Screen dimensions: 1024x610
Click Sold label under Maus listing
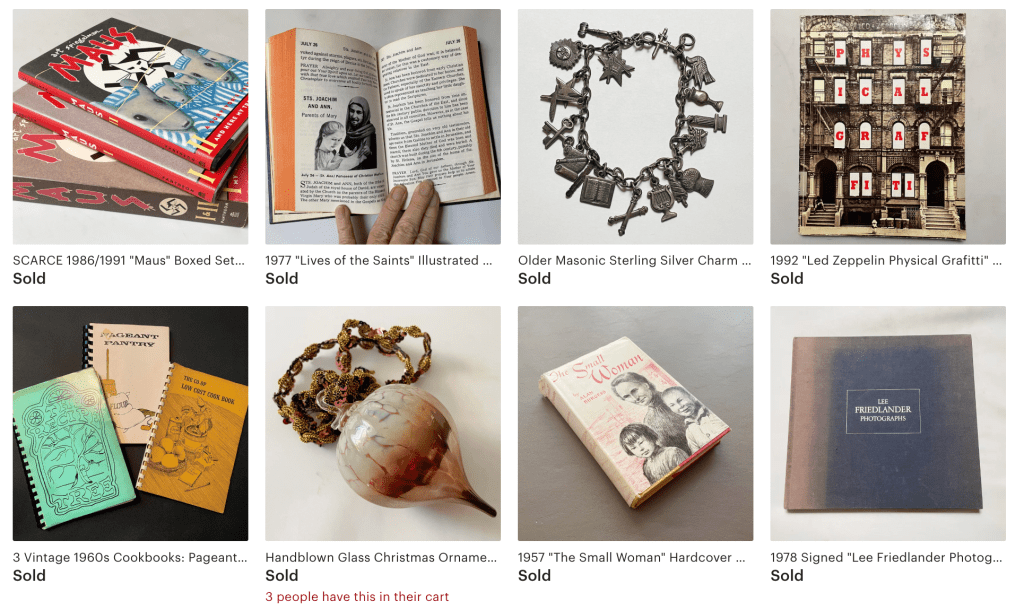tap(29, 278)
